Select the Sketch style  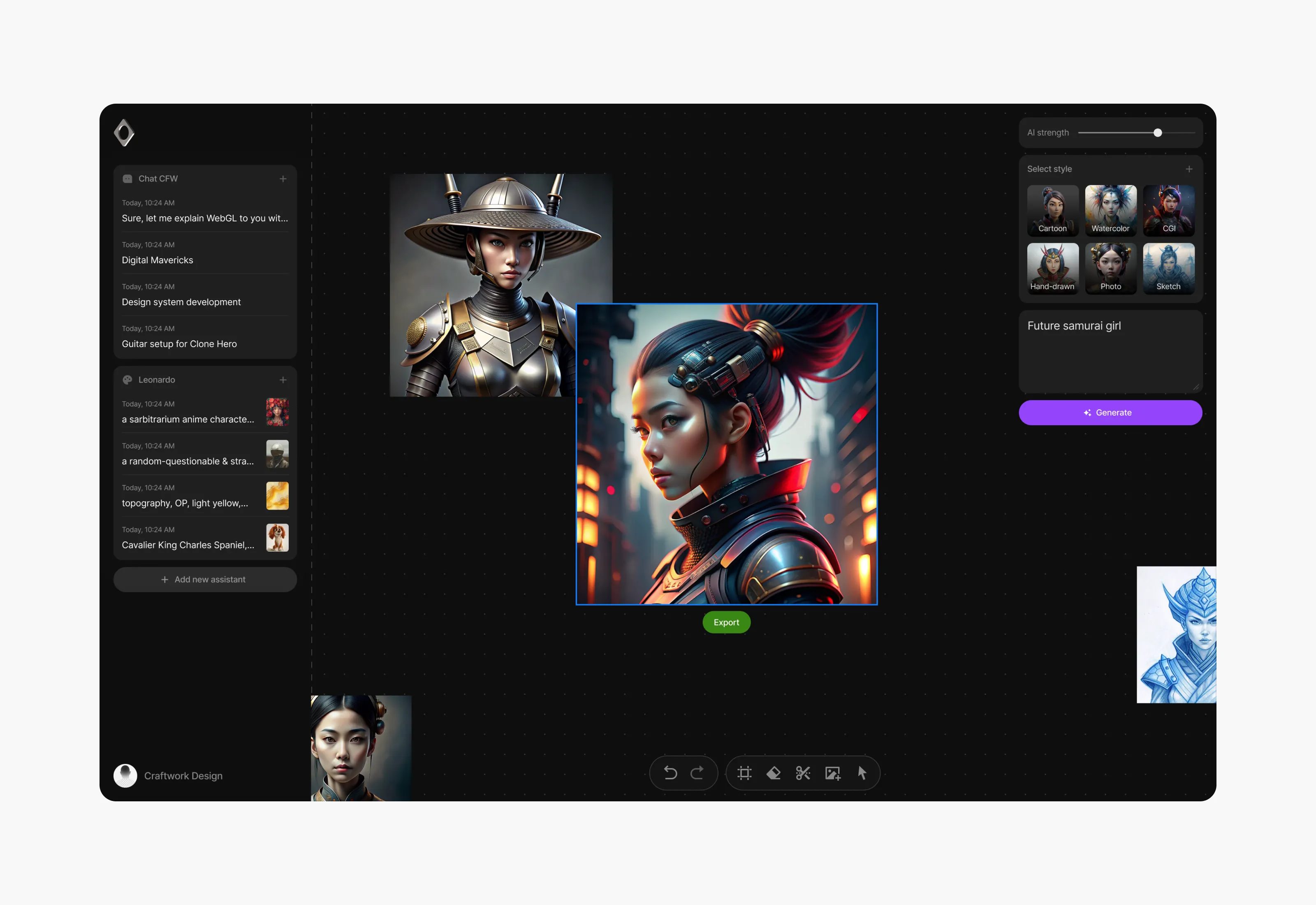1169,268
